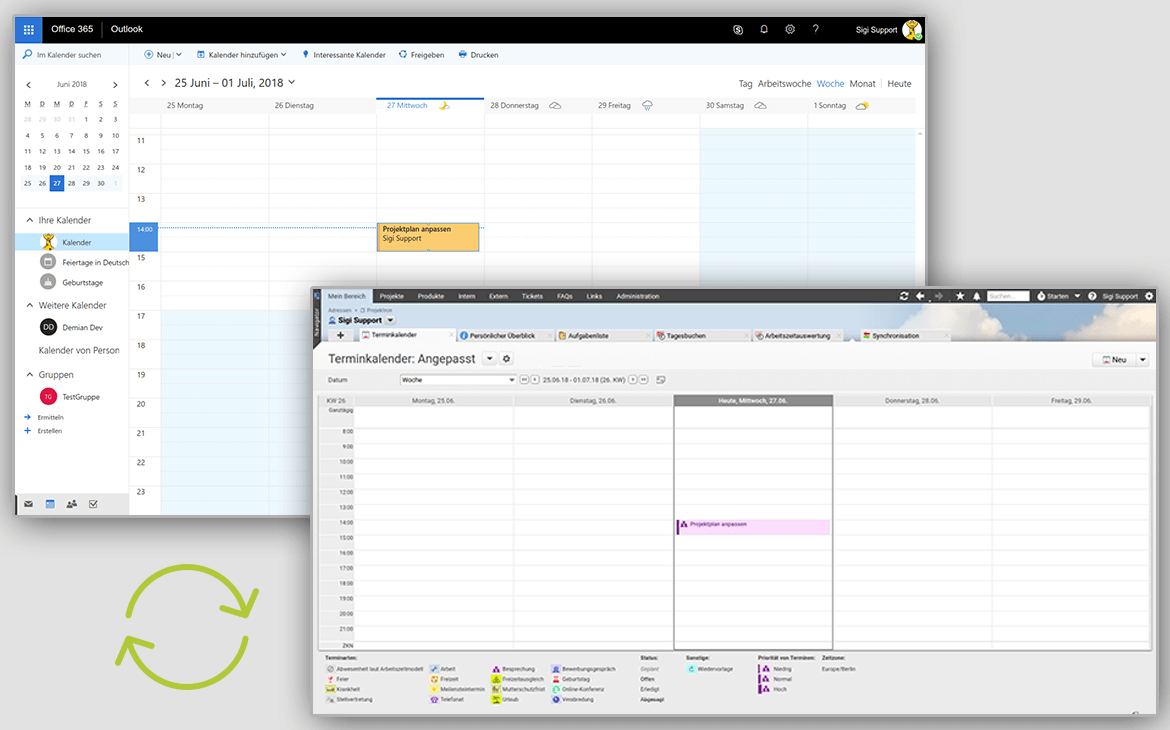Go to previous month in mini calendar

point(28,84)
